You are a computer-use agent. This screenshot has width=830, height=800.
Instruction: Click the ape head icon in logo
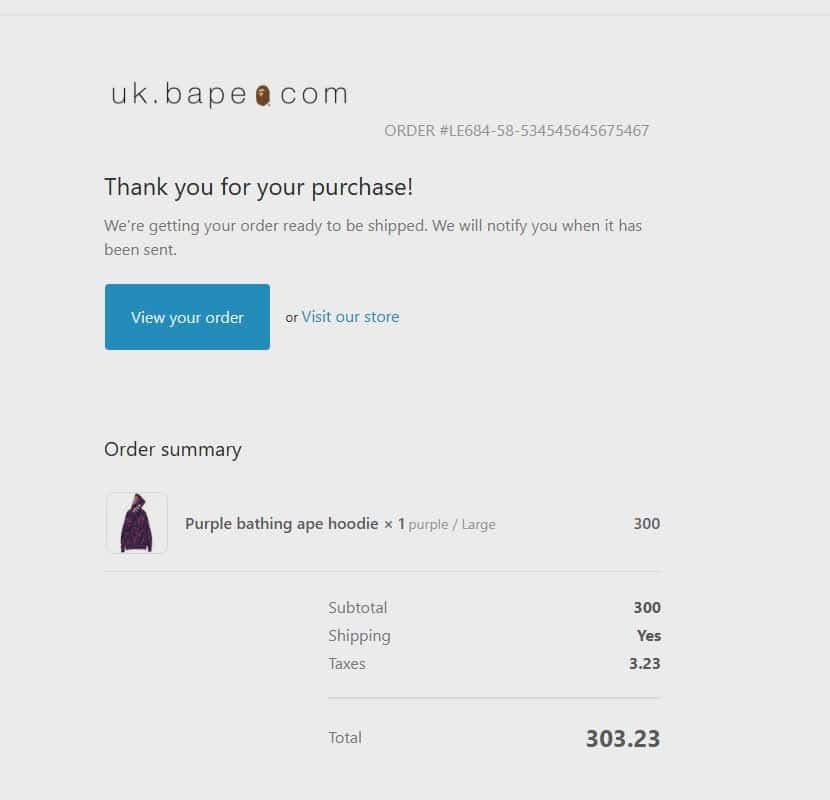263,96
